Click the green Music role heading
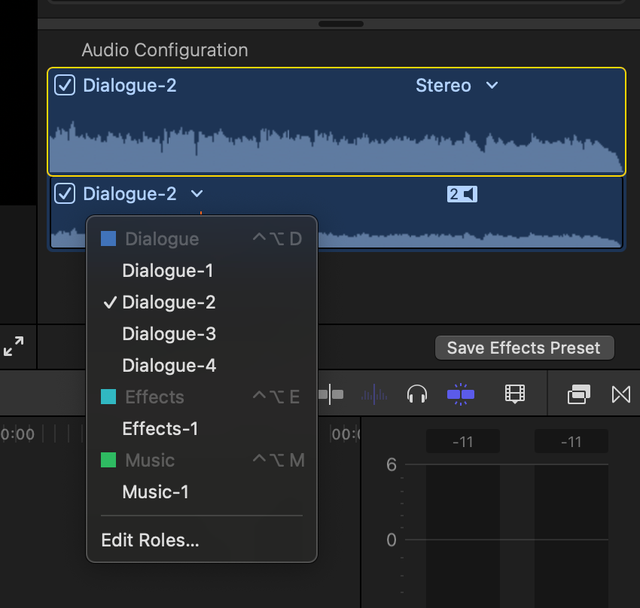This screenshot has width=640, height=608. 202,460
